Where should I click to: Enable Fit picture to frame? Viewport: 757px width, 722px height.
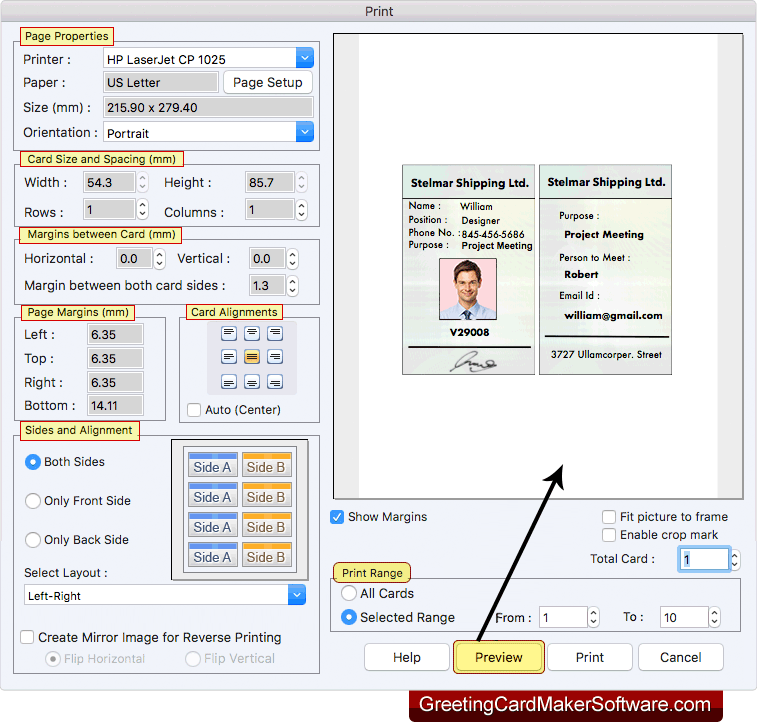tap(609, 517)
